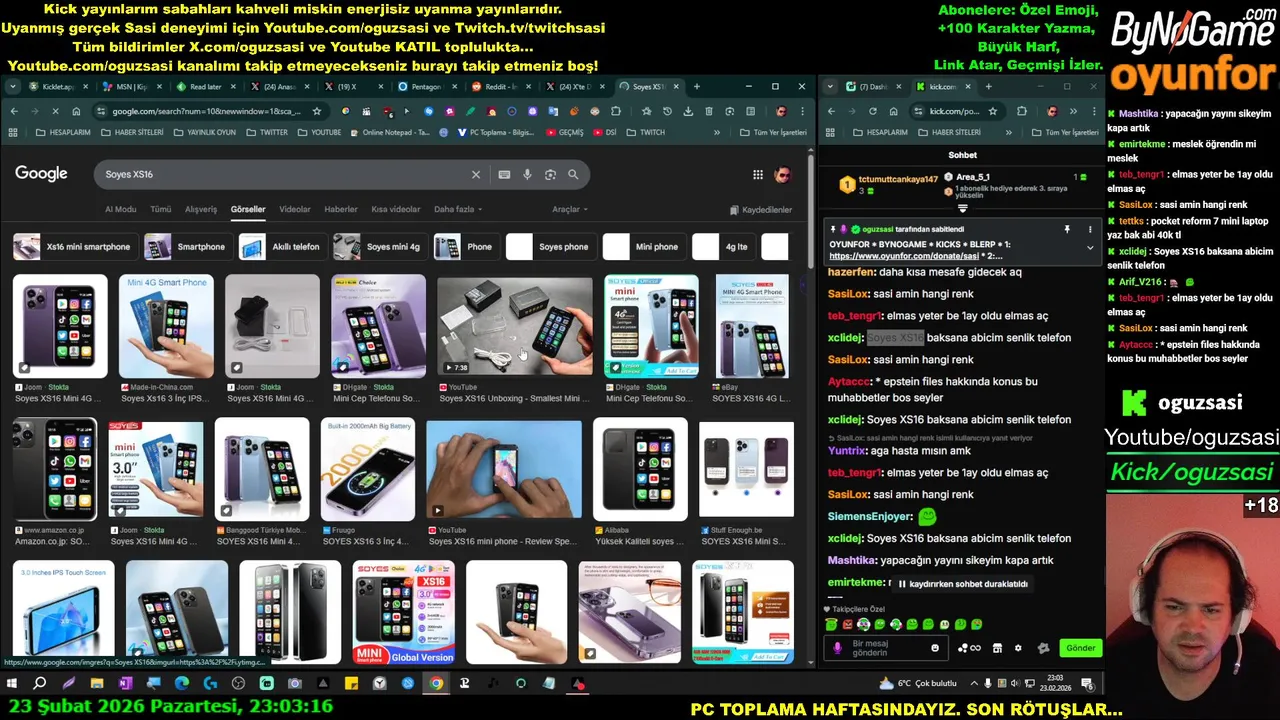This screenshot has height=720, width=1280.
Task: Open Amazon.co.jp Soyes image result
Action: (x=55, y=469)
